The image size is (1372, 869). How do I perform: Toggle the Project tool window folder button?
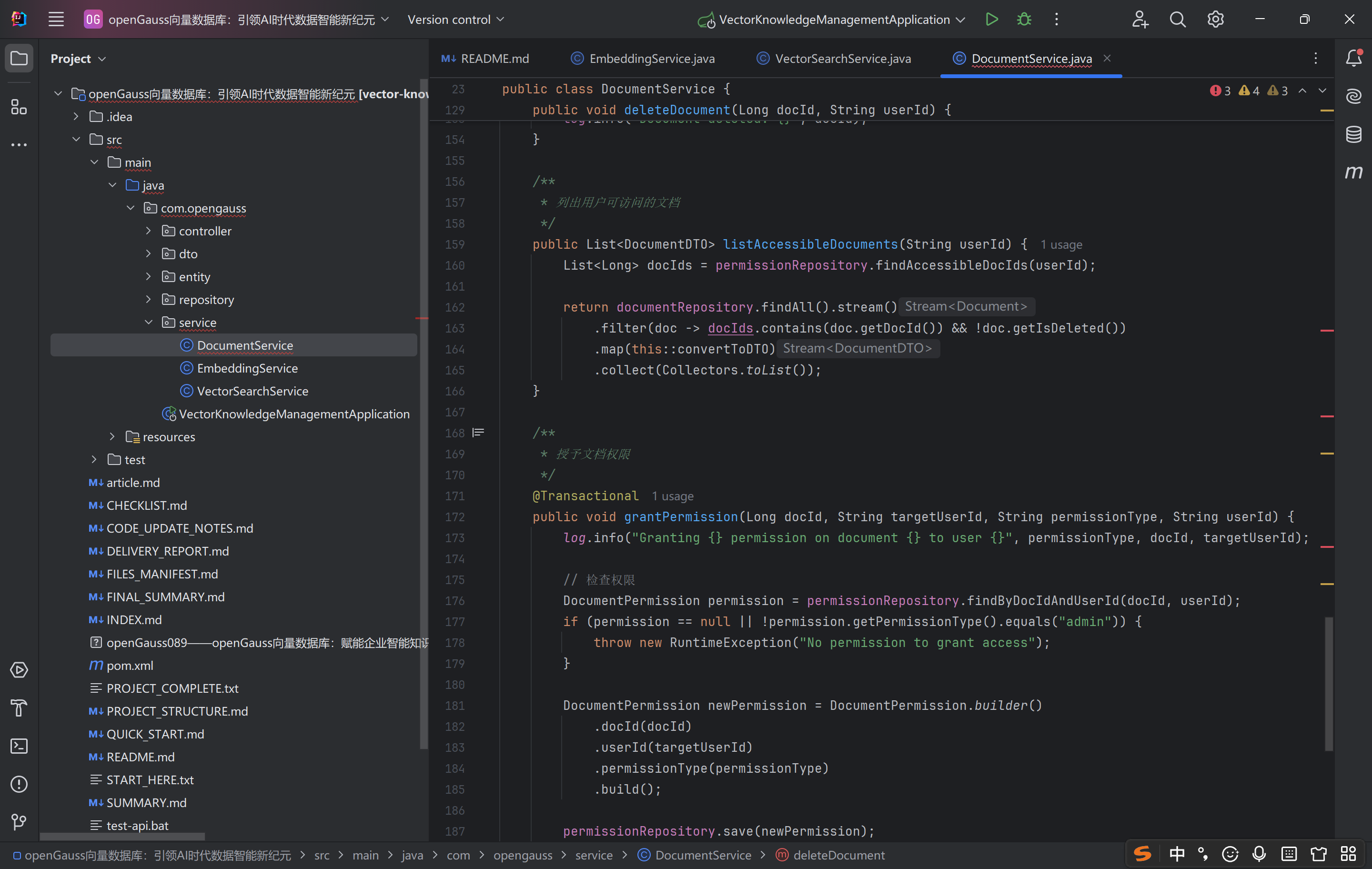(x=19, y=58)
